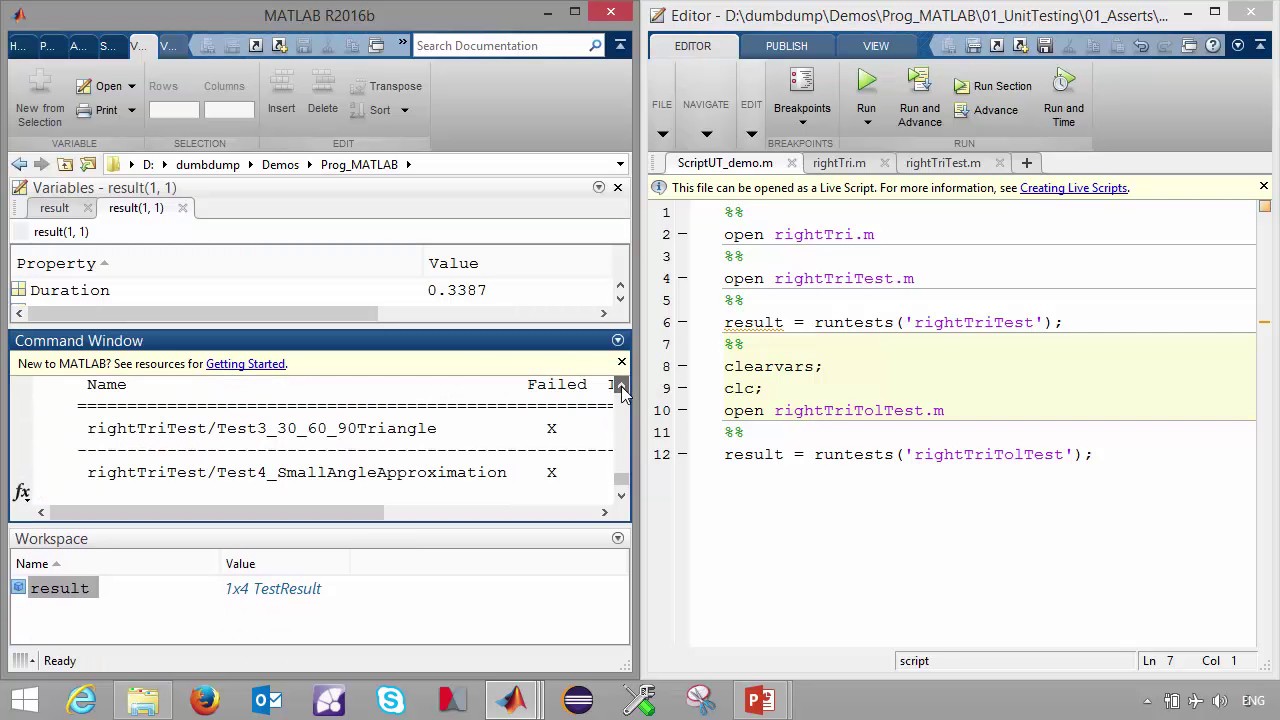The height and width of the screenshot is (720, 1280).
Task: Click the Browse for folder icon
Action: pos(88,164)
